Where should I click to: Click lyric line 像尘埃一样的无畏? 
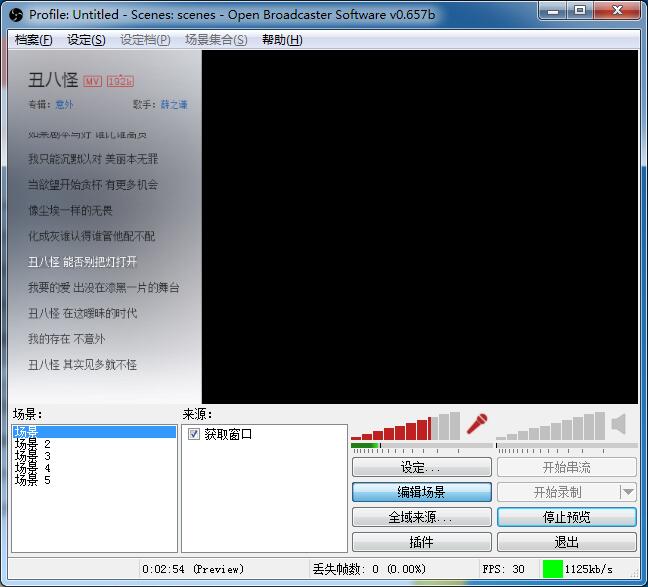point(70,210)
